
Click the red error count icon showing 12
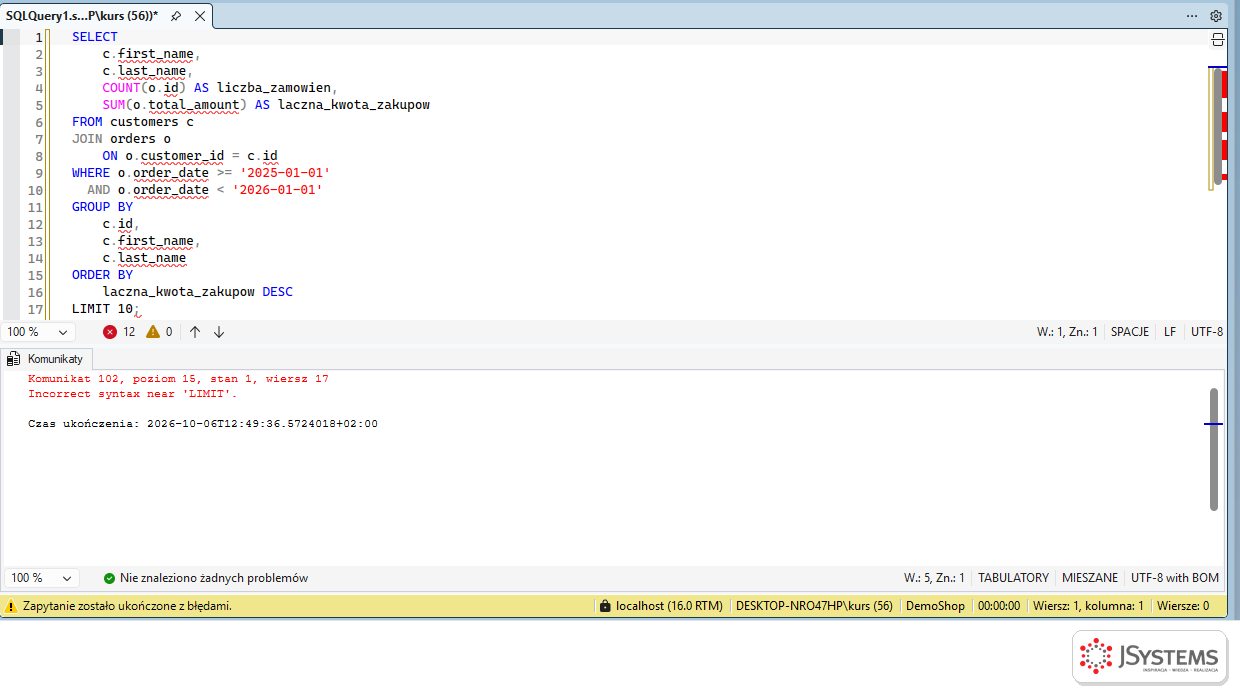(110, 332)
